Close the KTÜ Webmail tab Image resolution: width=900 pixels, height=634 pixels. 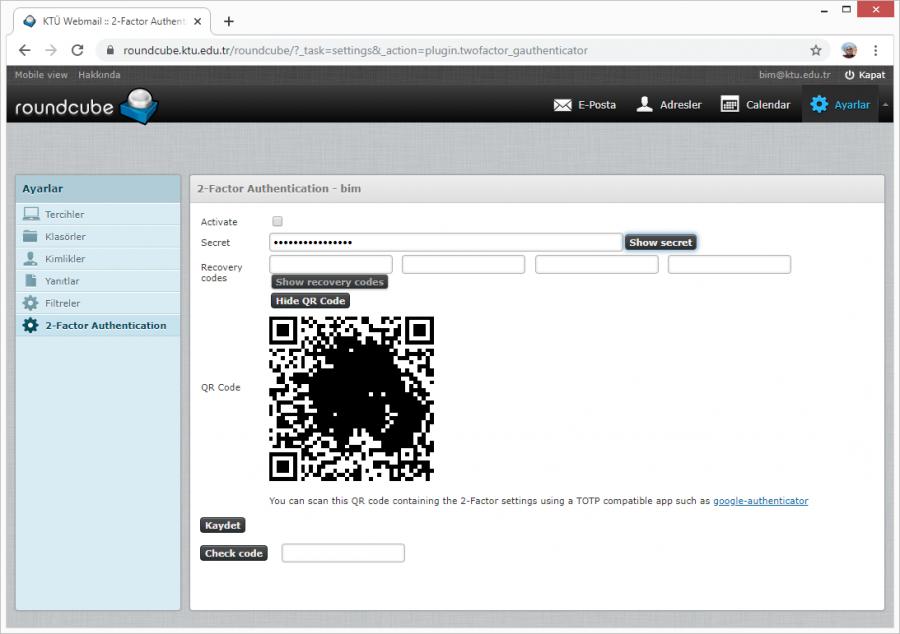pos(197,21)
